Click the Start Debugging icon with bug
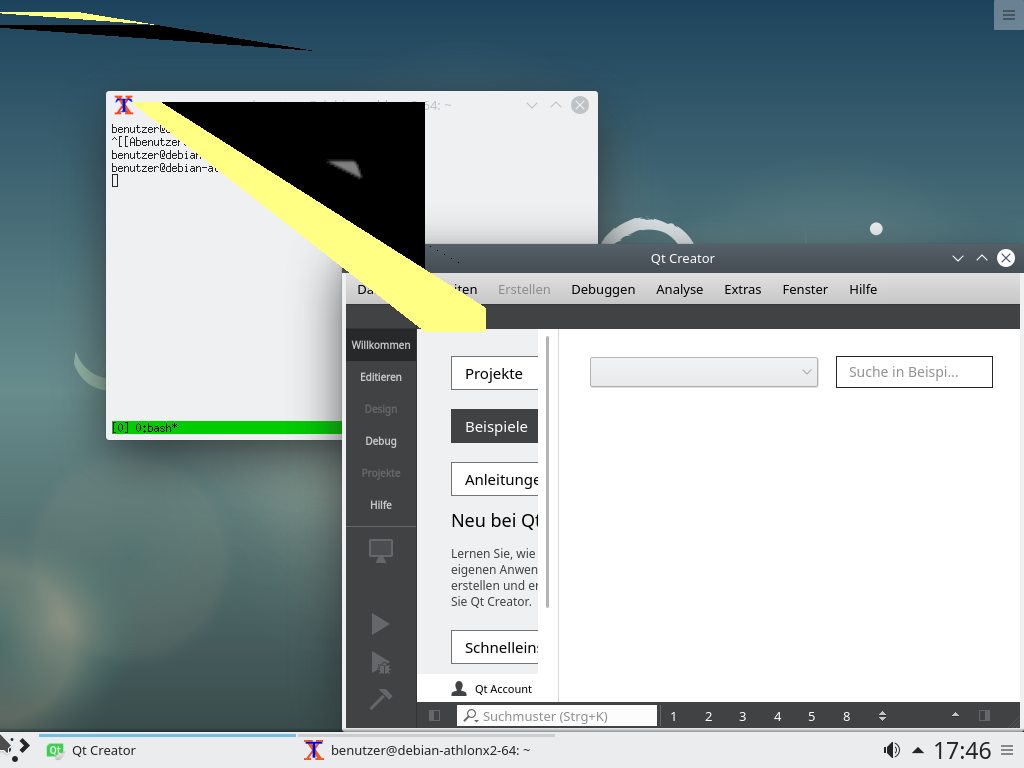 [x=381, y=662]
